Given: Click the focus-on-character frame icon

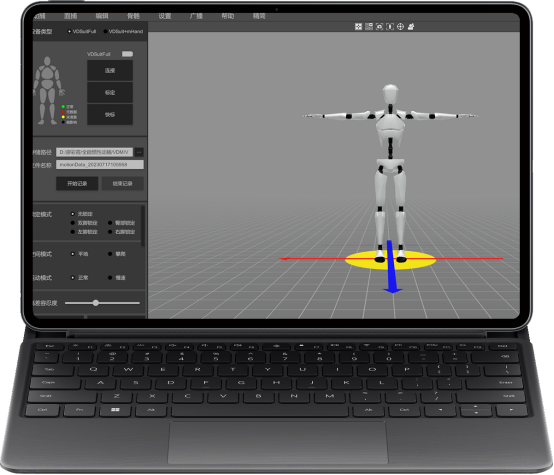Looking at the screenshot, I should point(390,27).
